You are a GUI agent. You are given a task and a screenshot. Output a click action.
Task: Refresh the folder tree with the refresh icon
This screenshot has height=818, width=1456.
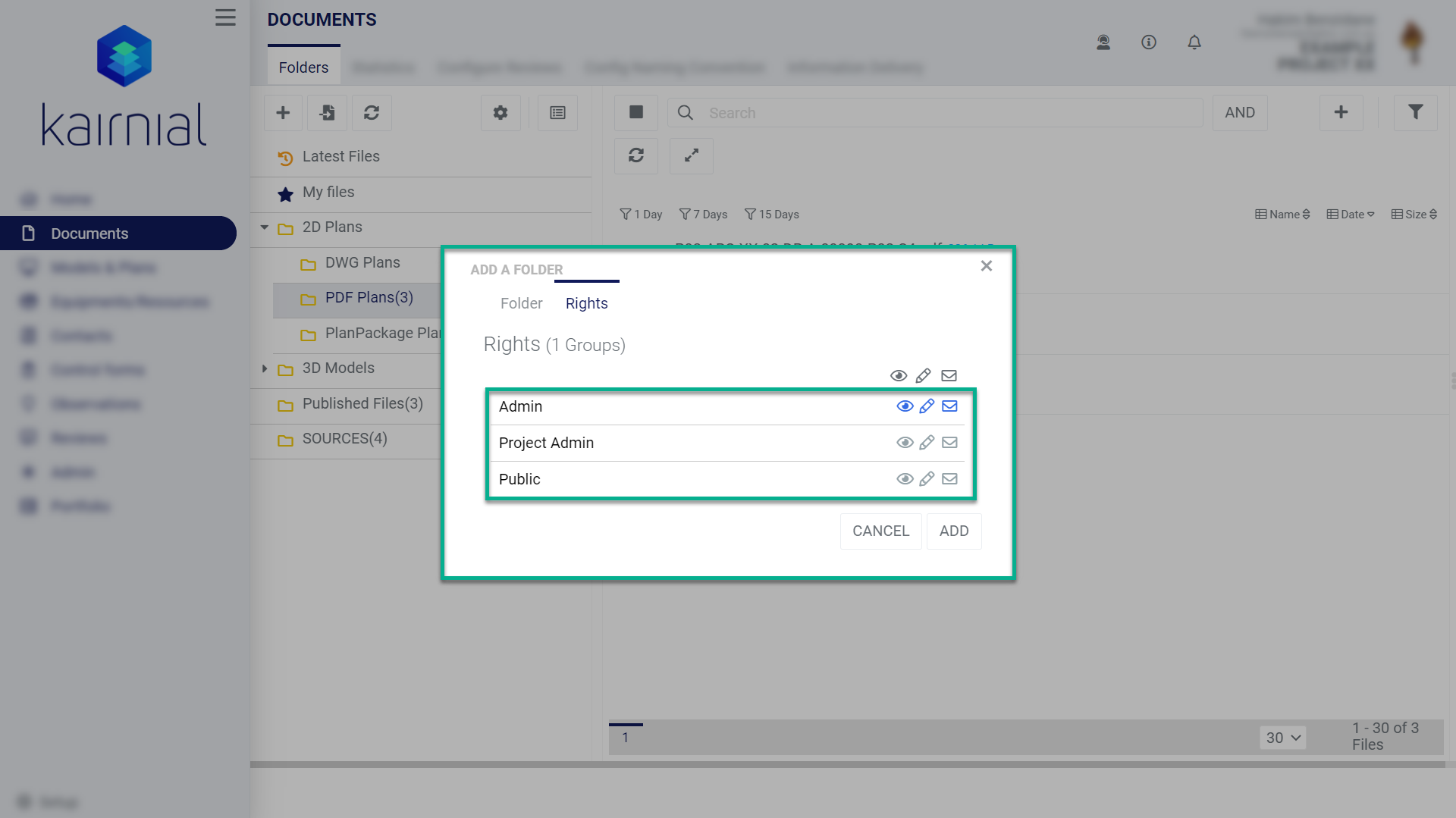[372, 112]
